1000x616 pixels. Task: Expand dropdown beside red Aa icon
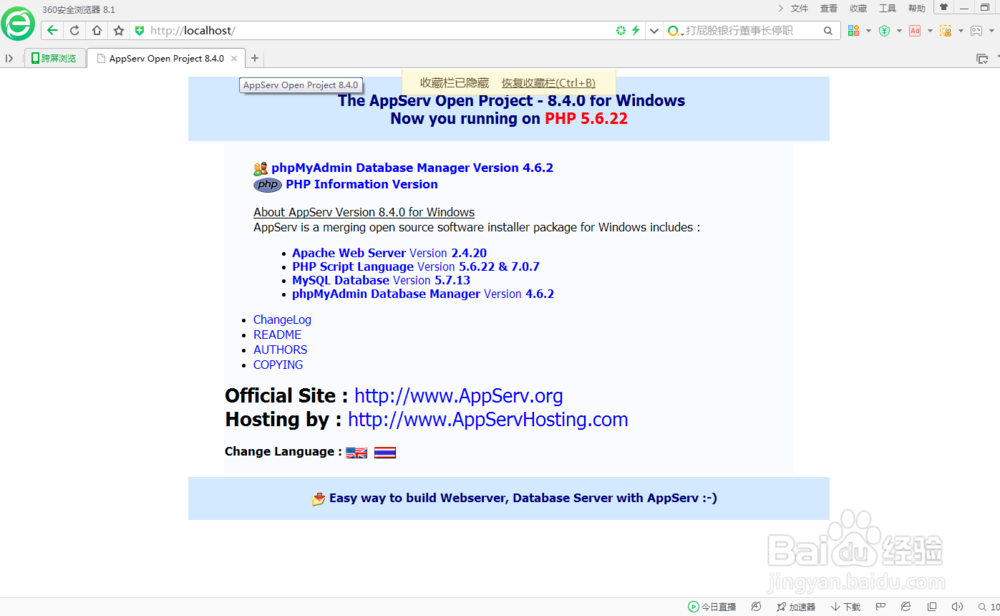tap(930, 30)
